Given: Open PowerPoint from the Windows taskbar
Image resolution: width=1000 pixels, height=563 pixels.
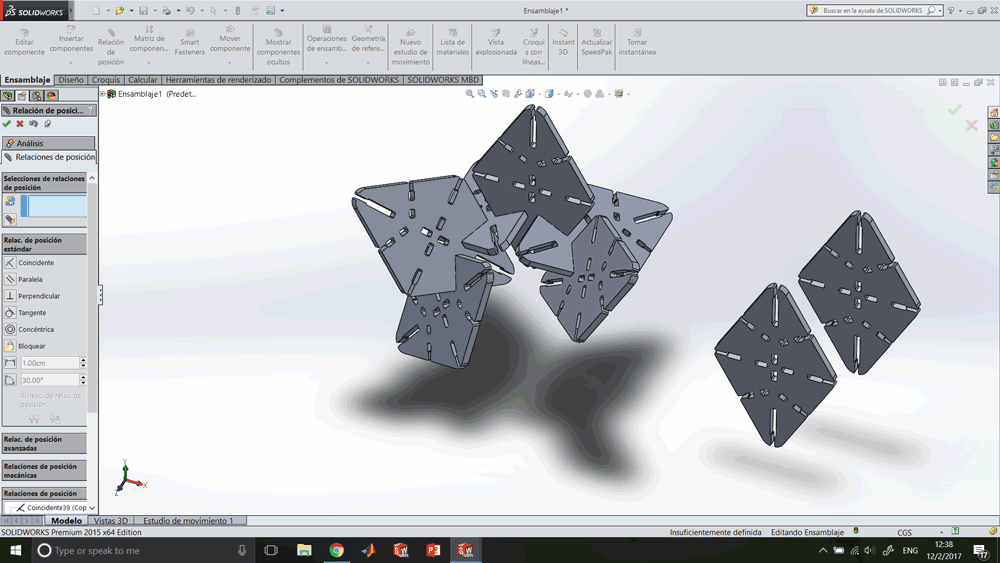Looking at the screenshot, I should point(433,550).
